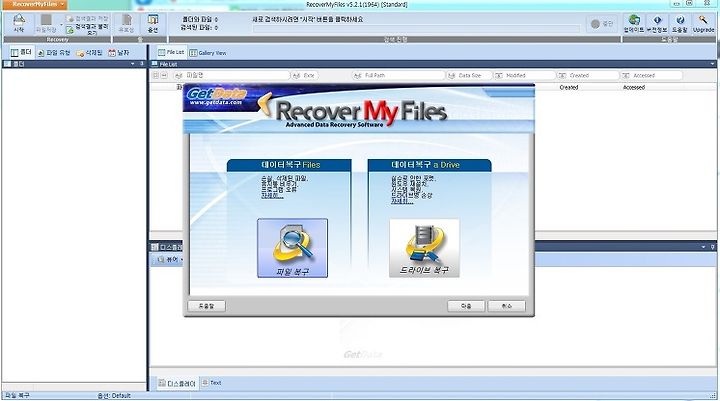Open the display panel header dropdown arrow
This screenshot has height=401, width=720.
(x=703, y=247)
